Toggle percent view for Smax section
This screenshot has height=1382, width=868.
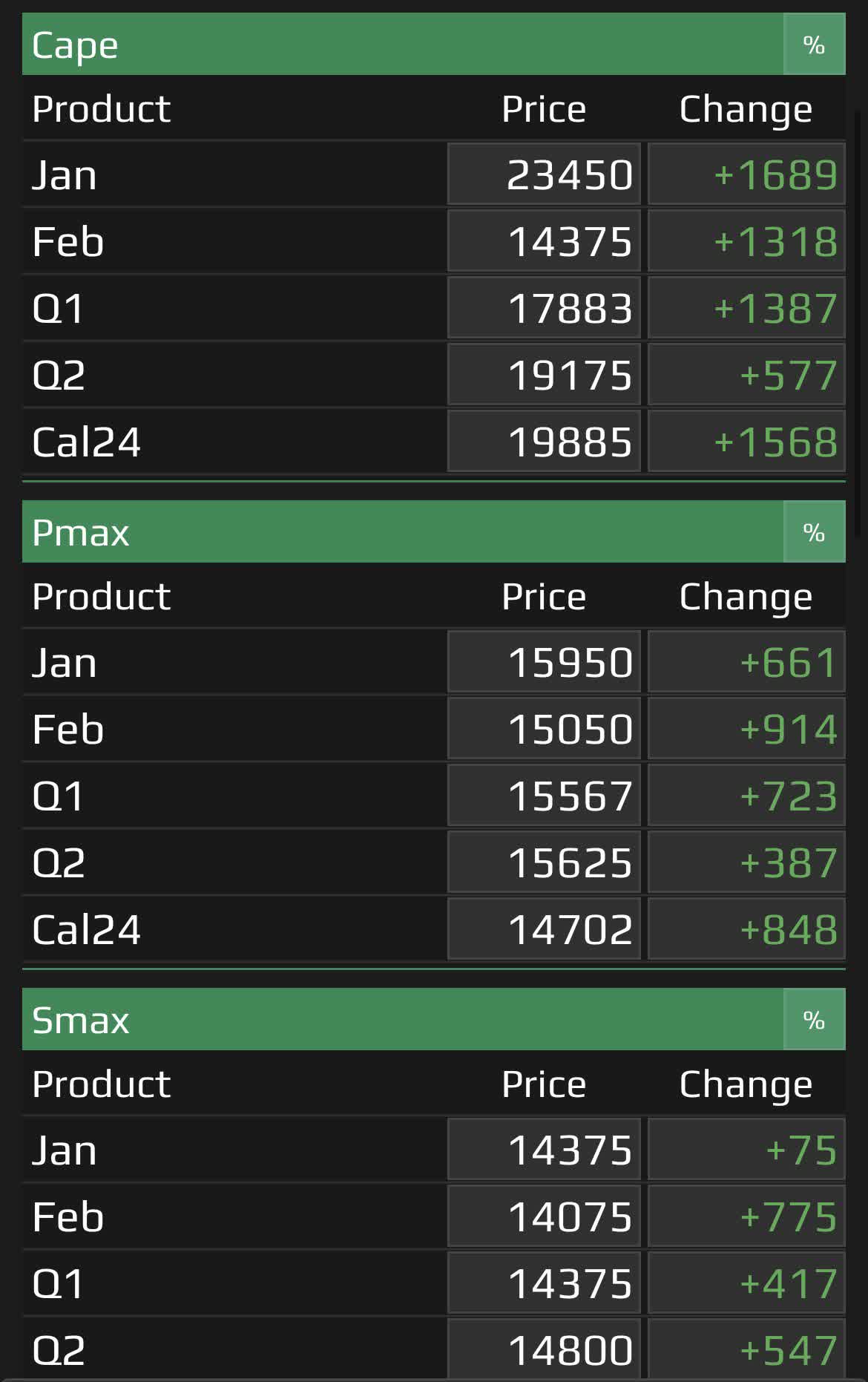(x=814, y=1020)
